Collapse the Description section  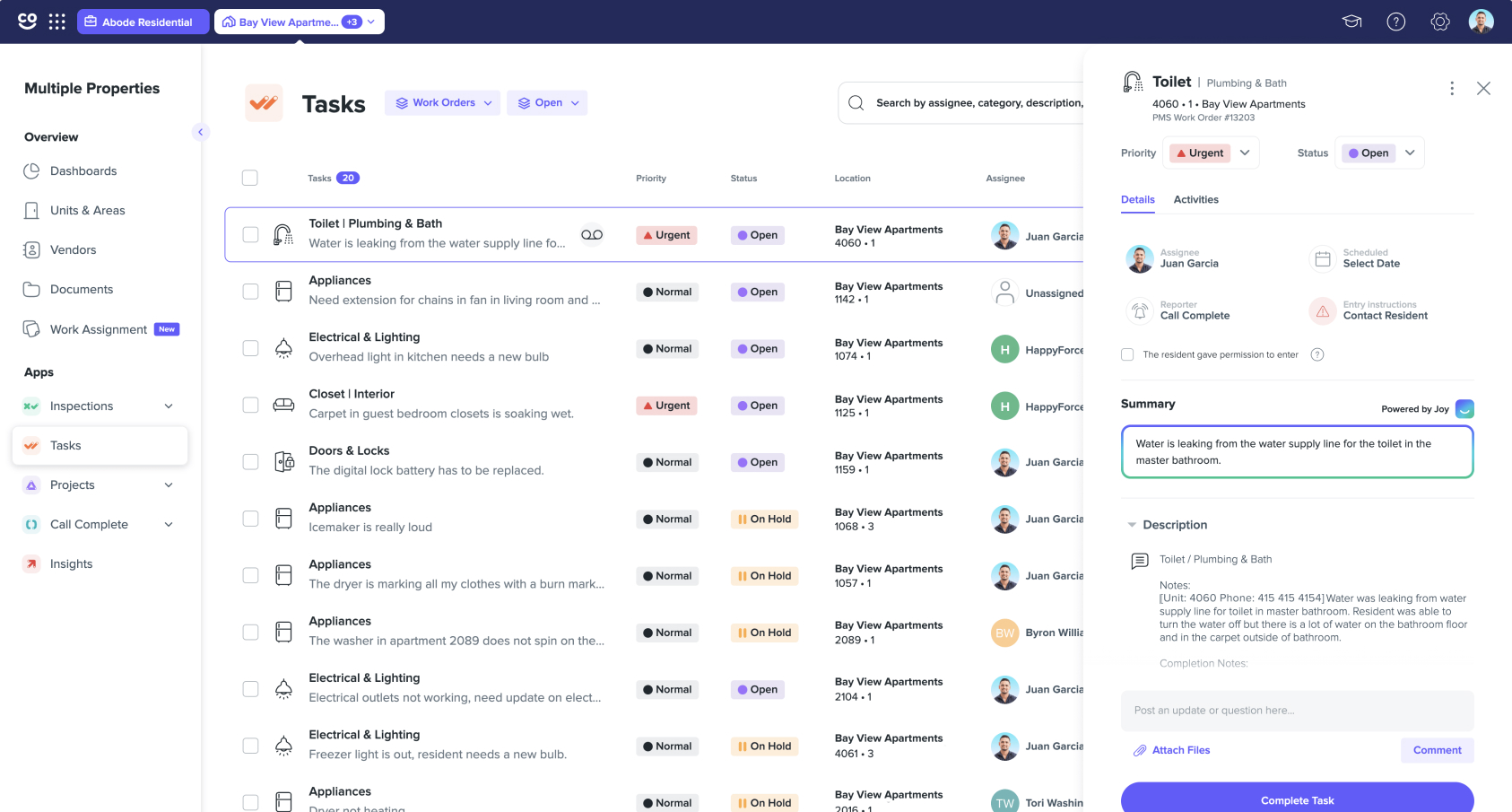click(x=1132, y=525)
